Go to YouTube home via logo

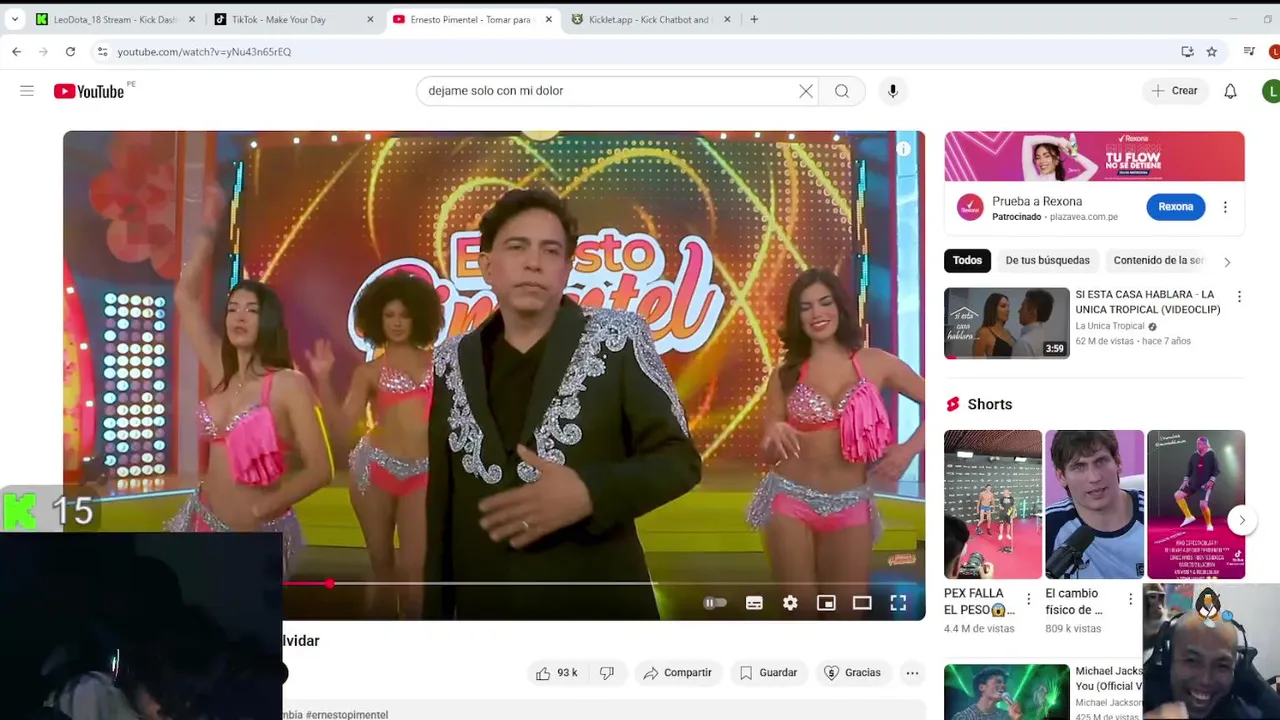89,91
